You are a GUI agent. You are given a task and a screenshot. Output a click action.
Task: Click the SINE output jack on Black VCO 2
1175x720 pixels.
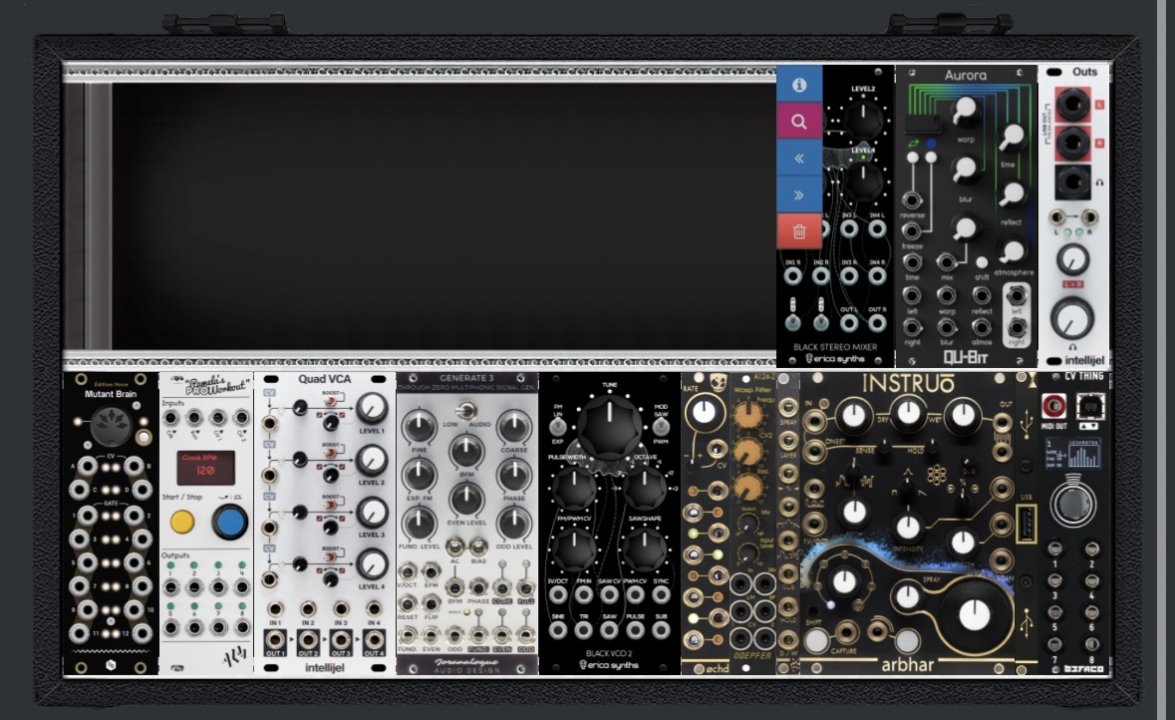[558, 629]
